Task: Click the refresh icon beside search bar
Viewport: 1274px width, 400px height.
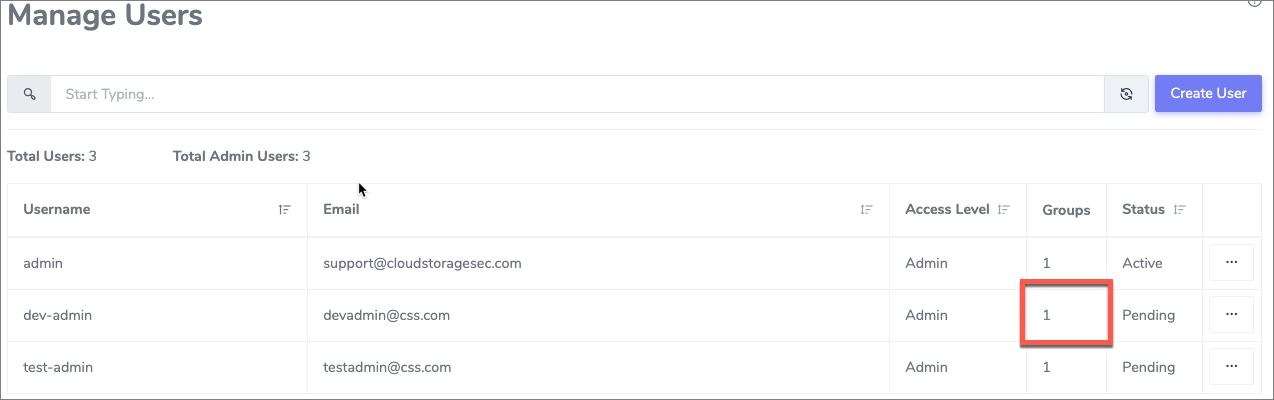Action: tap(1126, 94)
